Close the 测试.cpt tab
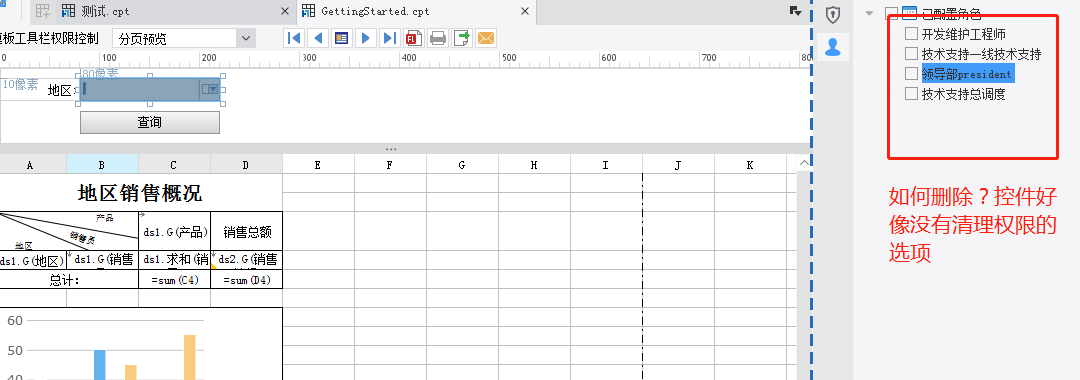1080x380 pixels. point(285,12)
